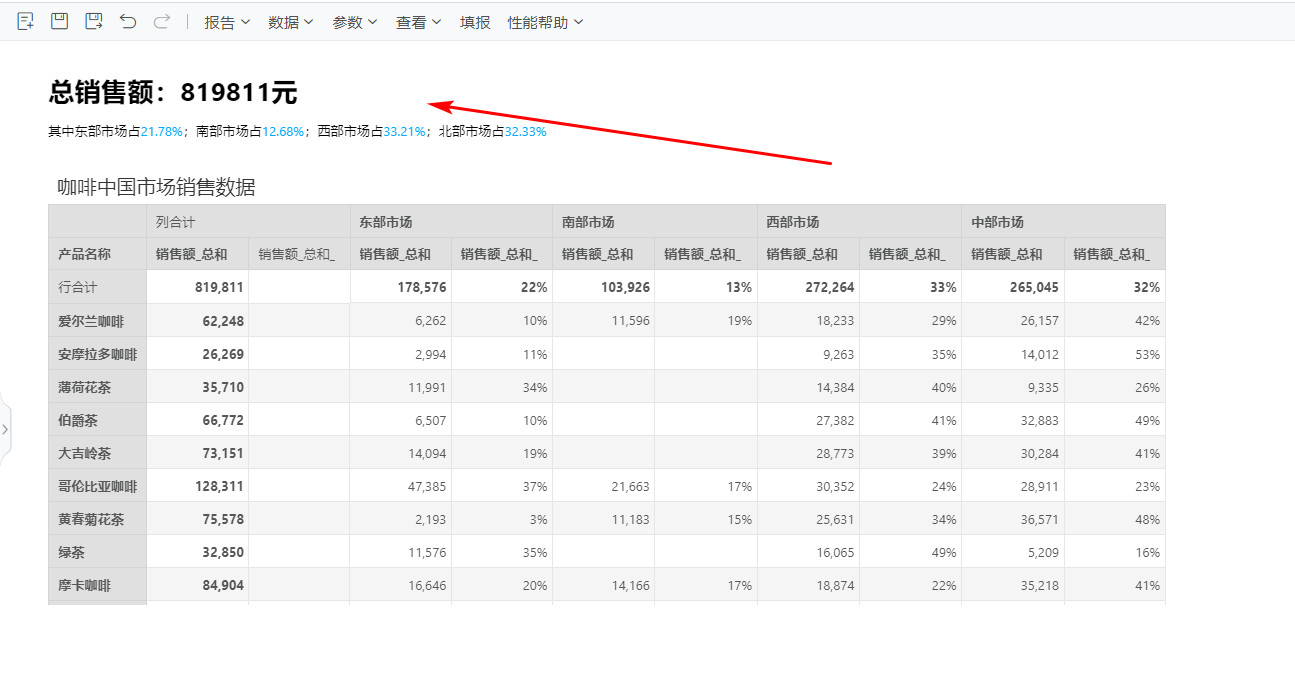Click the 32.33% north market value
Viewport: 1295px width, 683px height.
coord(526,131)
